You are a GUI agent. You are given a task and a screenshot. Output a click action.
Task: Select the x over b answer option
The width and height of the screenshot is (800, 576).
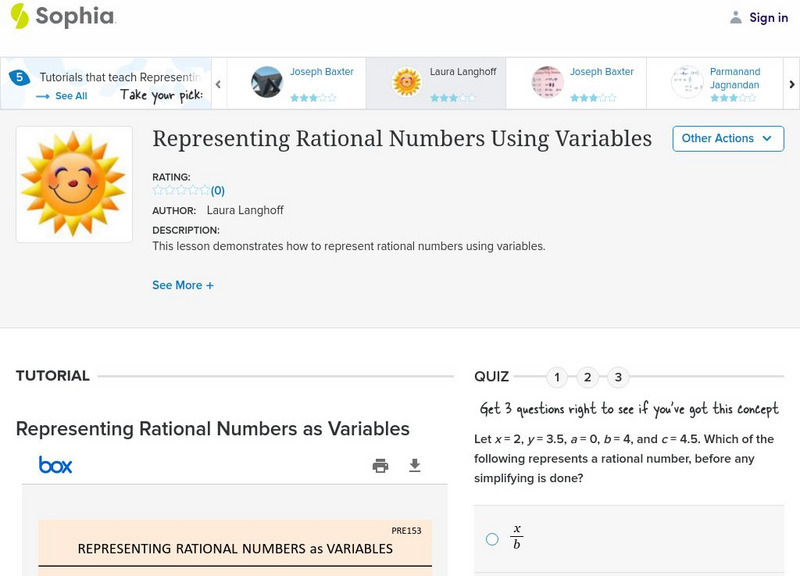pos(492,539)
